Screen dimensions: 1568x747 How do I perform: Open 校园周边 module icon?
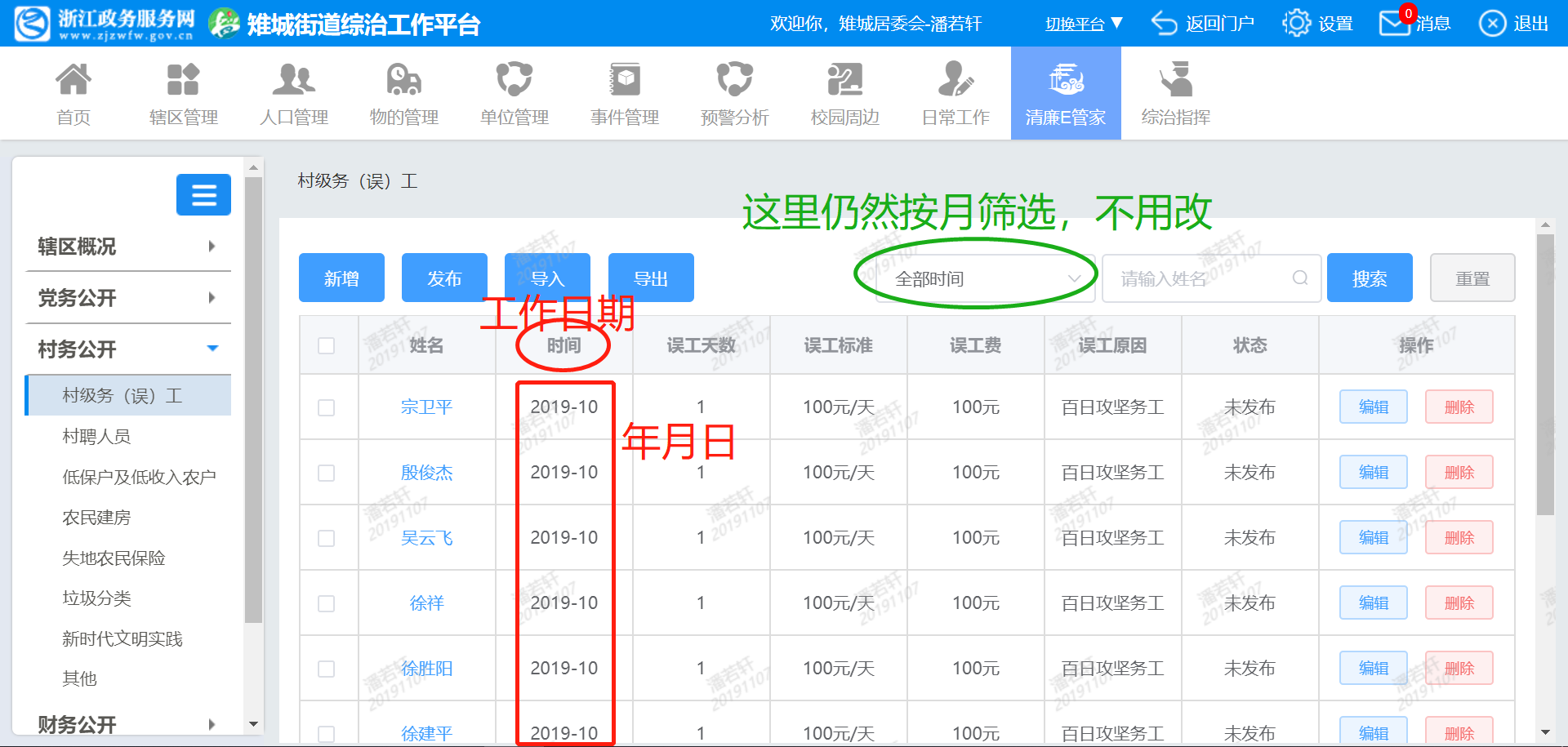click(x=844, y=80)
